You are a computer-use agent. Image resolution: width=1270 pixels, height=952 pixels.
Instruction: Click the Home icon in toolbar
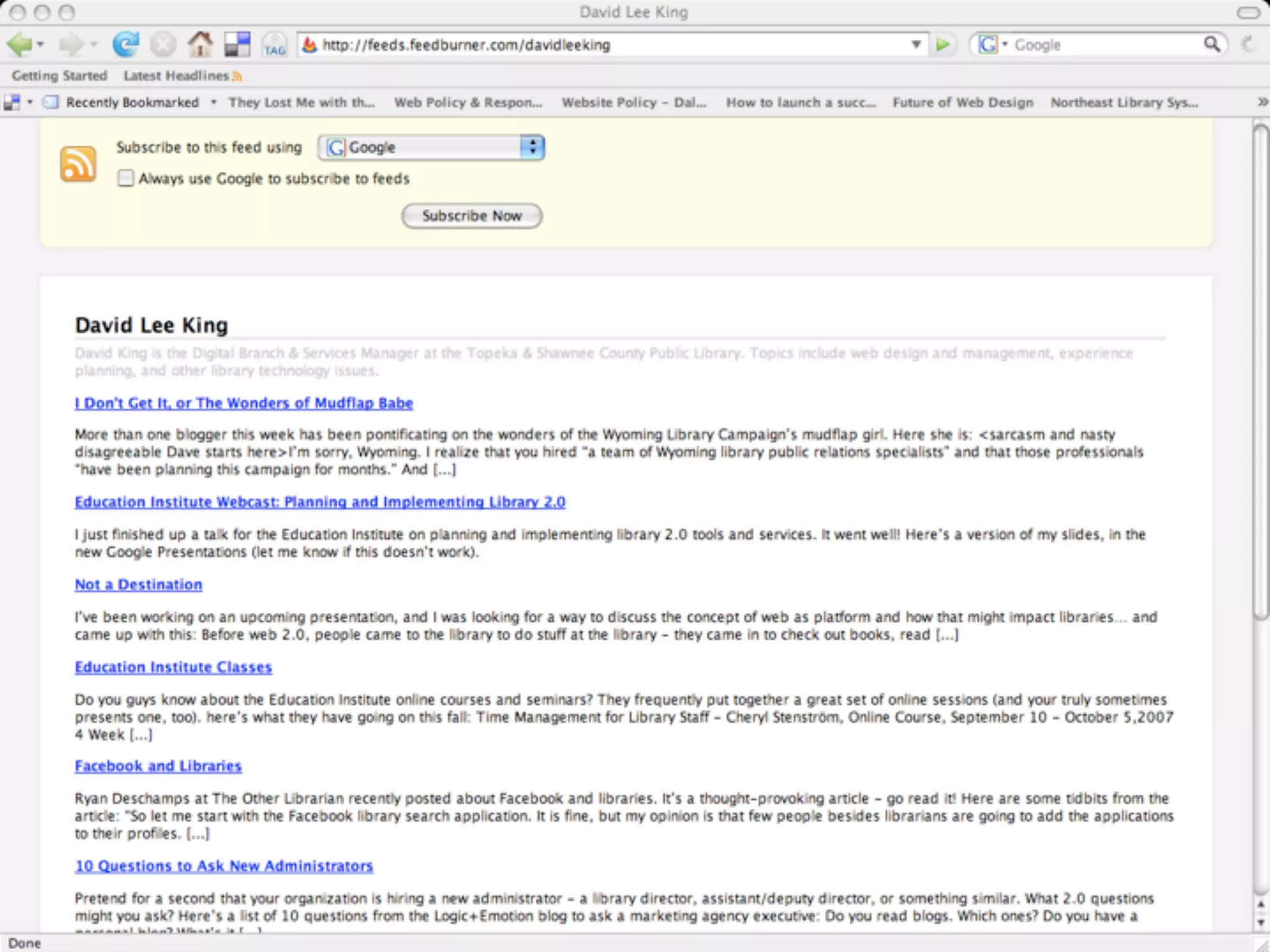[x=200, y=45]
